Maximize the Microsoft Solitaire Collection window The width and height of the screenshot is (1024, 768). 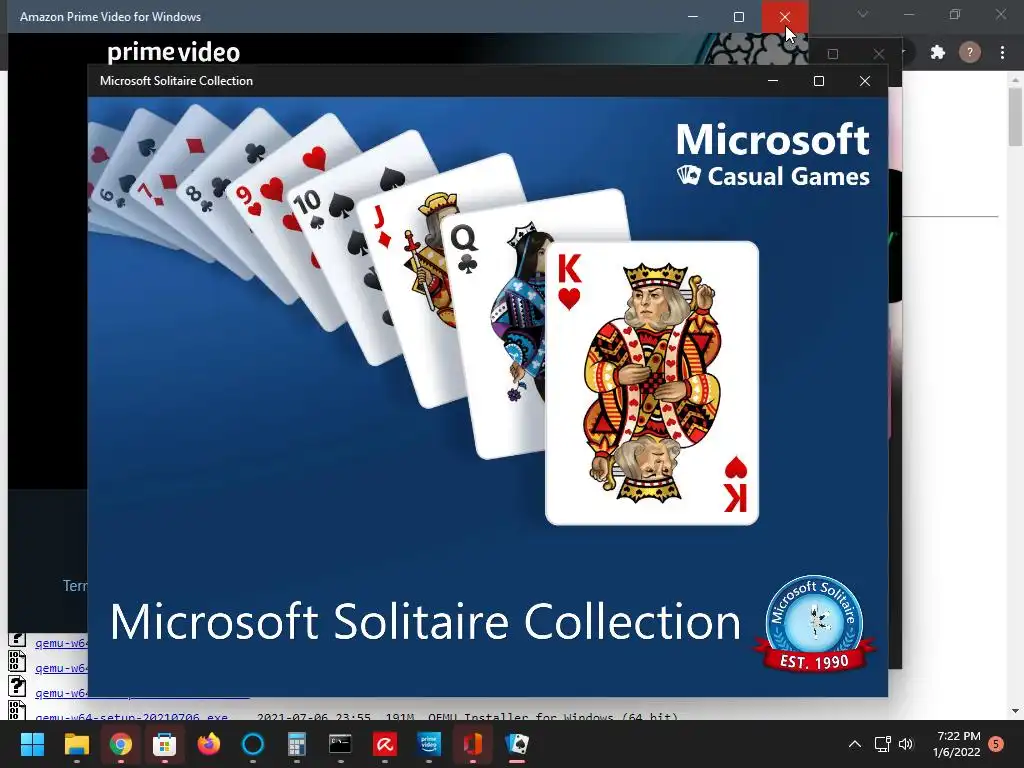(x=819, y=81)
